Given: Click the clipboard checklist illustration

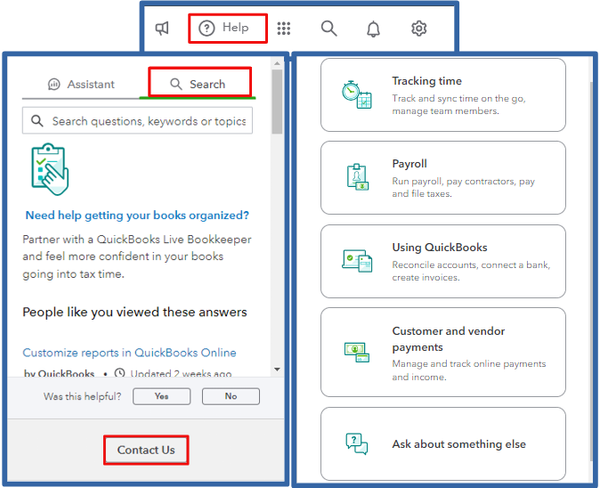Looking at the screenshot, I should pos(50,169).
